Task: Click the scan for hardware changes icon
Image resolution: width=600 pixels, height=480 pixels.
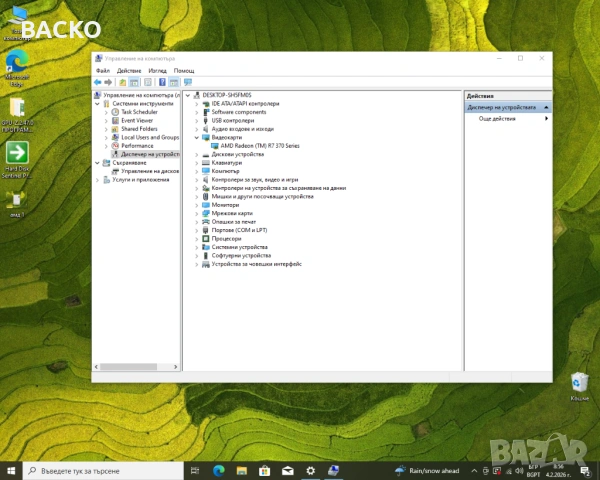Action: [186, 82]
